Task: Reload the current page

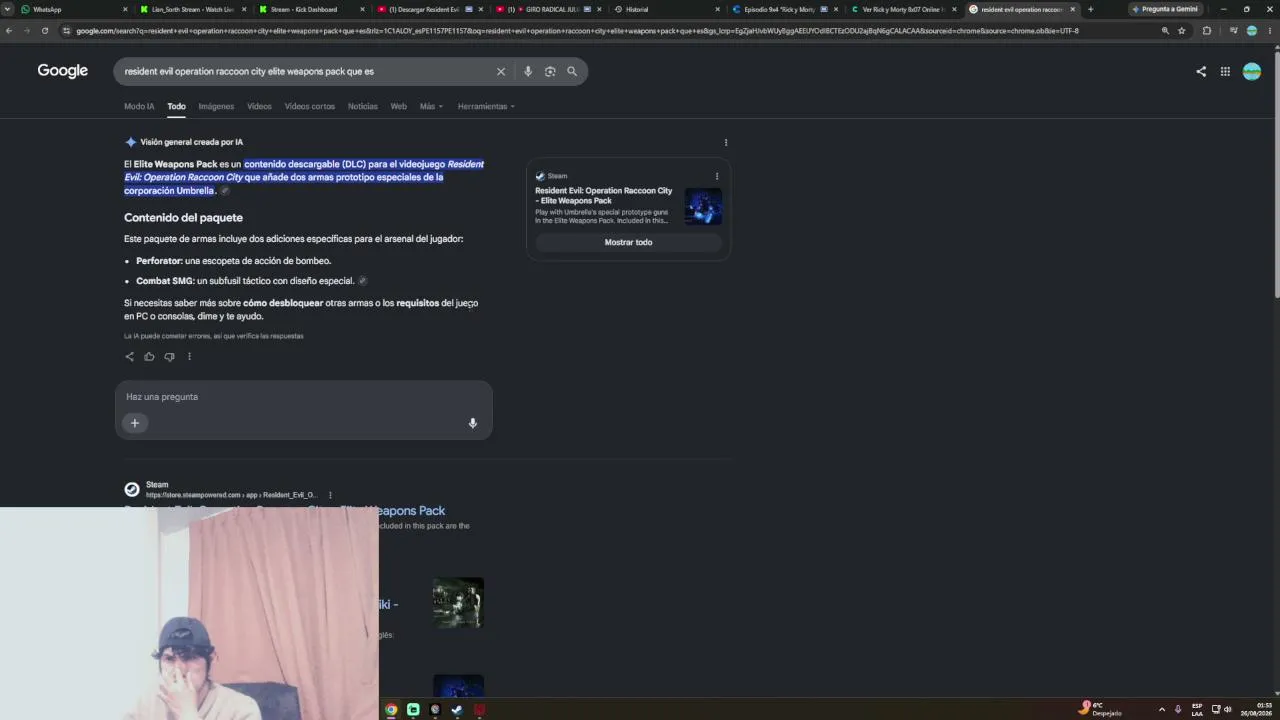Action: coord(45,31)
